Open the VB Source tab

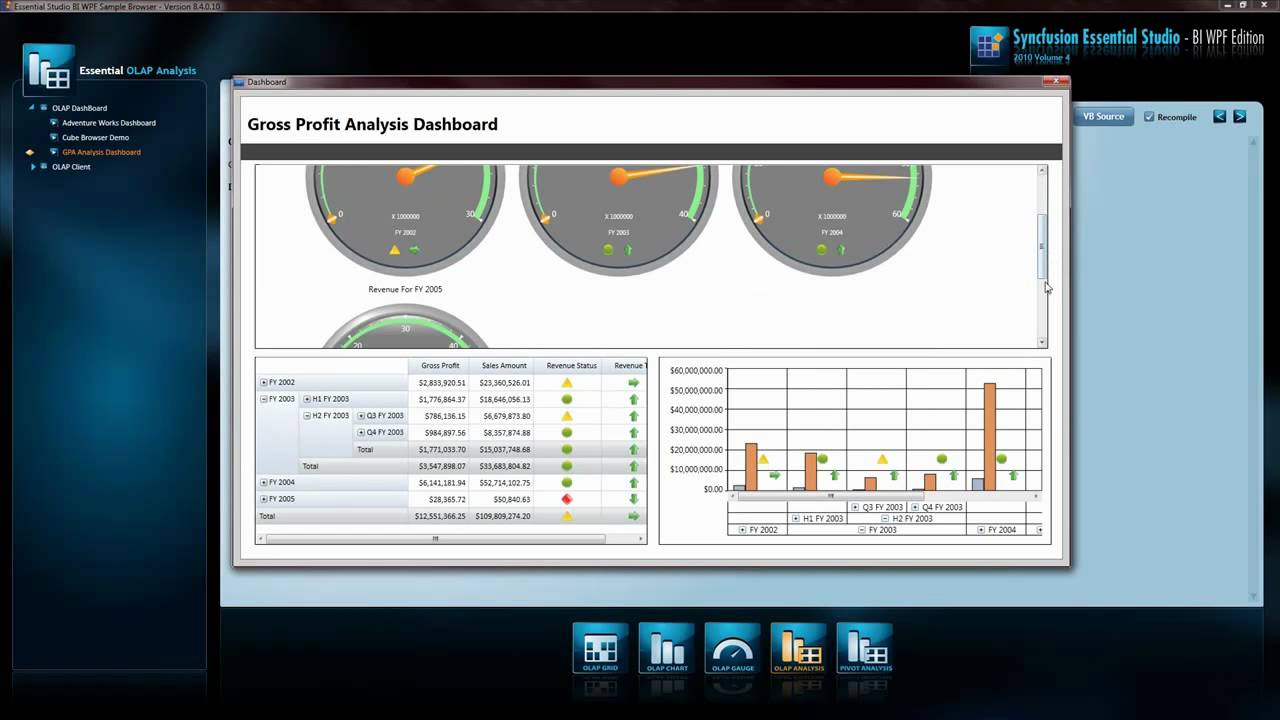1103,117
